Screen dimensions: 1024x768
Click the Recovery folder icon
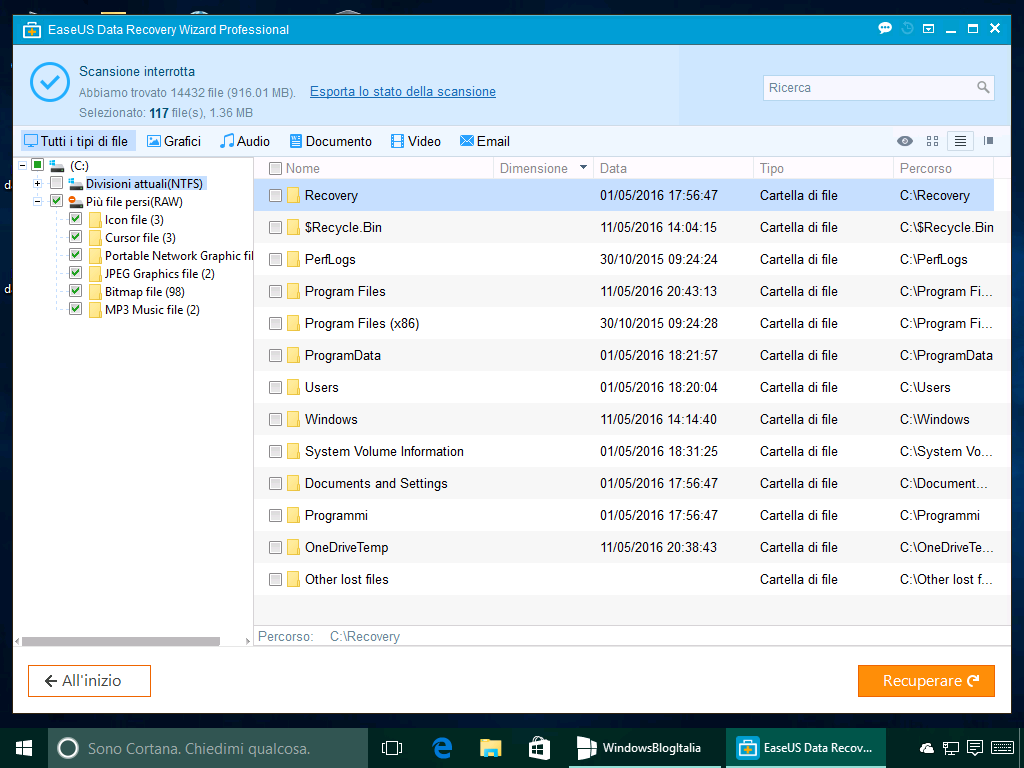point(293,195)
